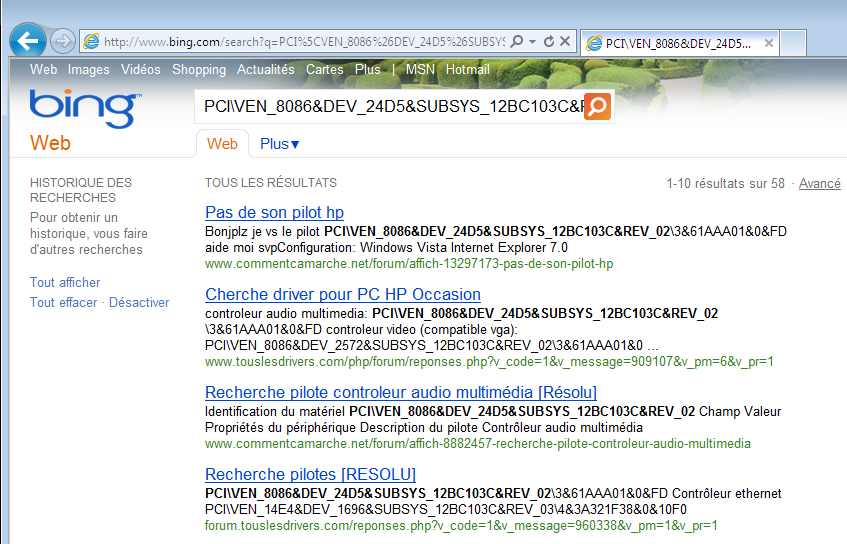Click commentcamarche.net affich-8882457 green URL
The image size is (847, 544).
478,444
